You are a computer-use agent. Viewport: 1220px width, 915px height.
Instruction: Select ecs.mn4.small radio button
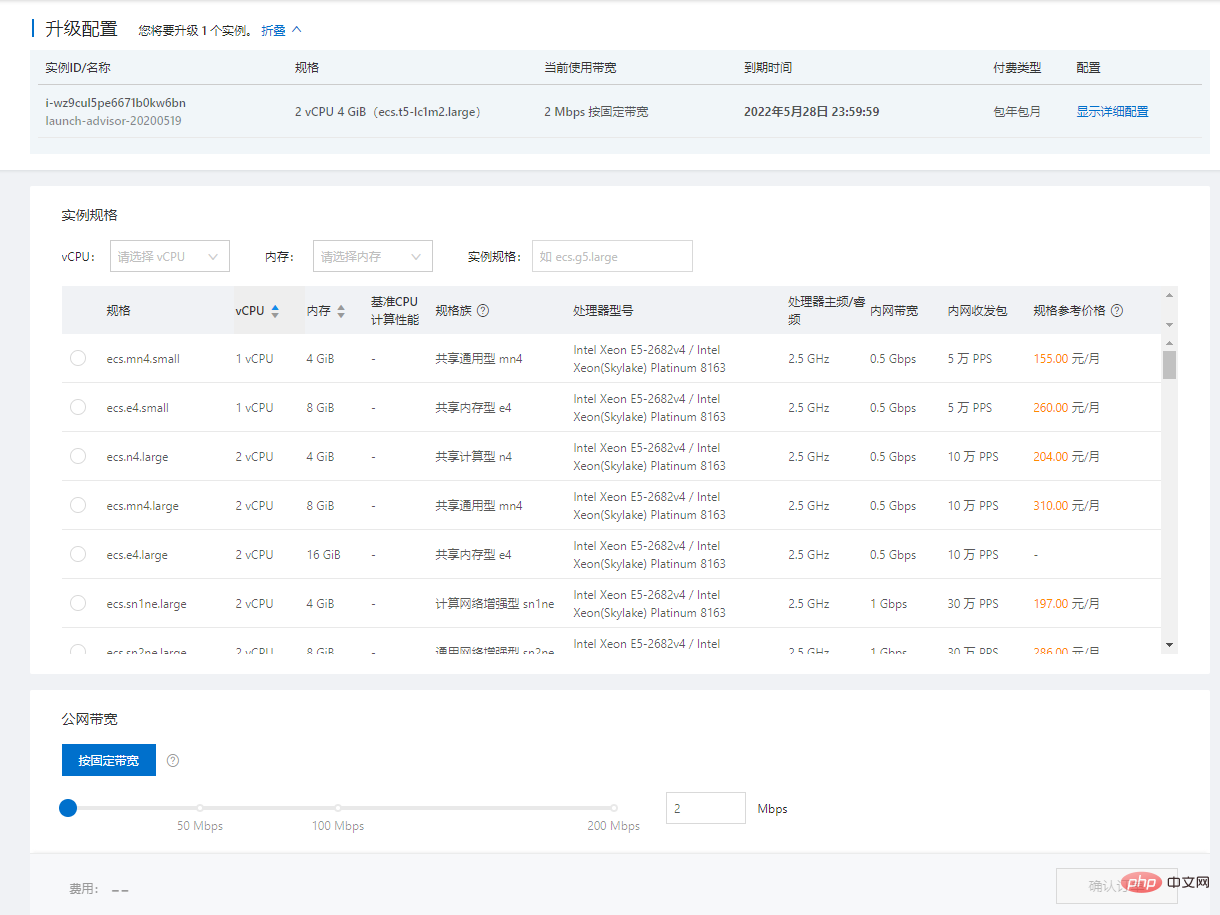(78, 358)
